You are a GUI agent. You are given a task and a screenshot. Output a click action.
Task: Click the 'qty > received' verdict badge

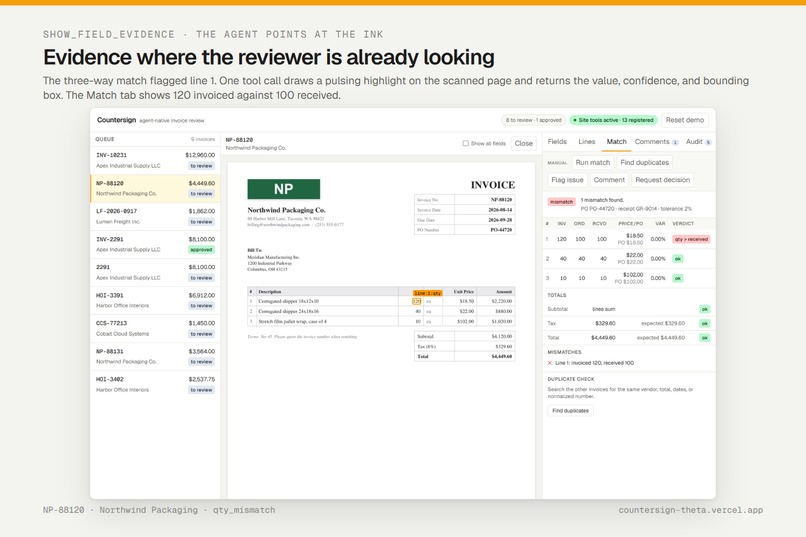tap(691, 239)
